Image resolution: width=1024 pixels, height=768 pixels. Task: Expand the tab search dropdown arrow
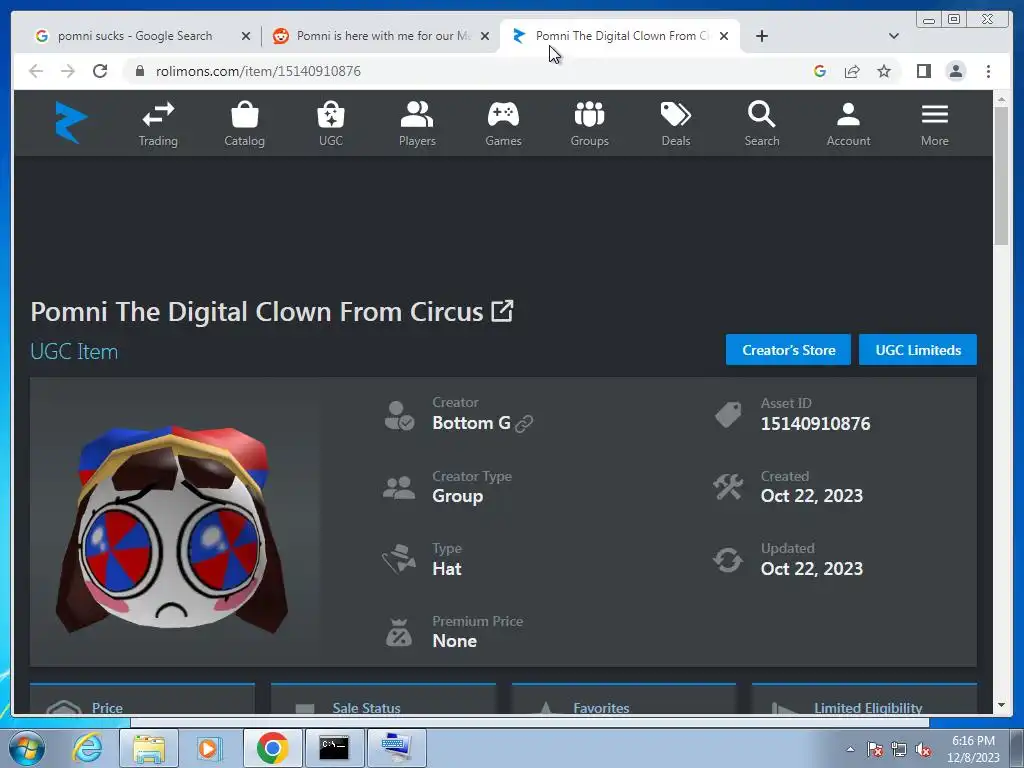click(894, 36)
